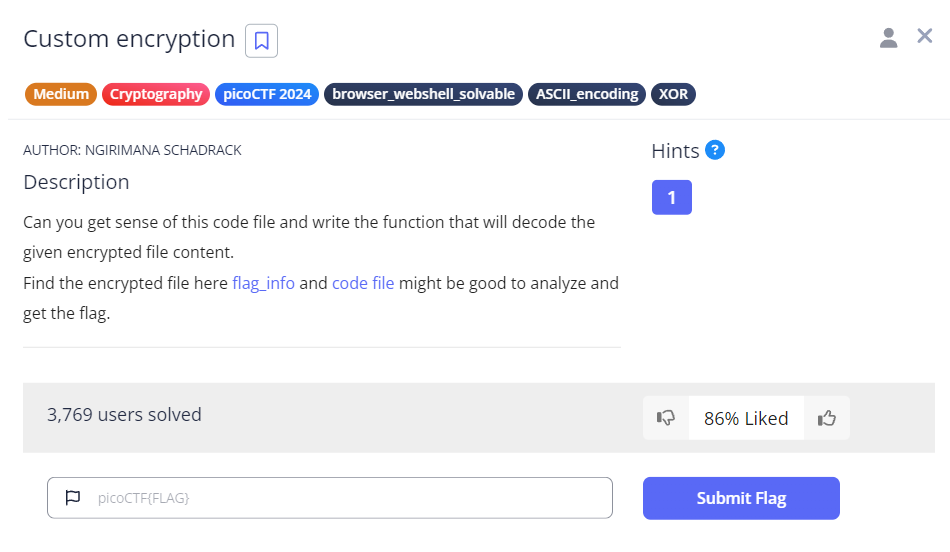Click the Hints question mark icon

click(x=715, y=150)
